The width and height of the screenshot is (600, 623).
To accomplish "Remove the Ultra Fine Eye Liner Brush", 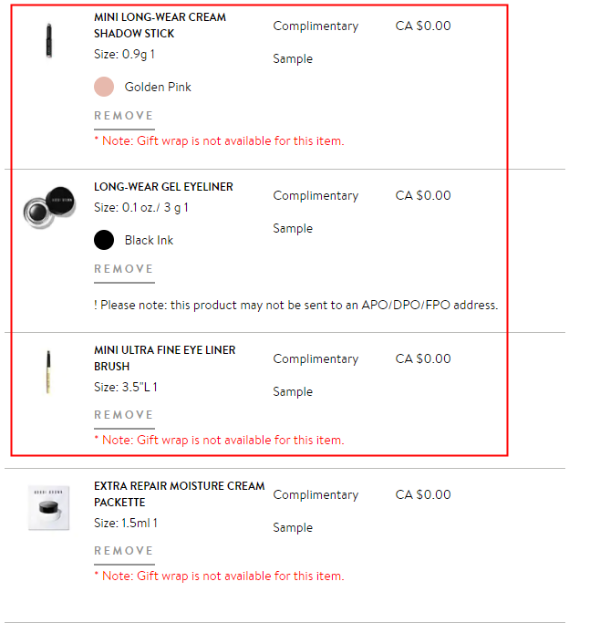I will click(x=124, y=415).
